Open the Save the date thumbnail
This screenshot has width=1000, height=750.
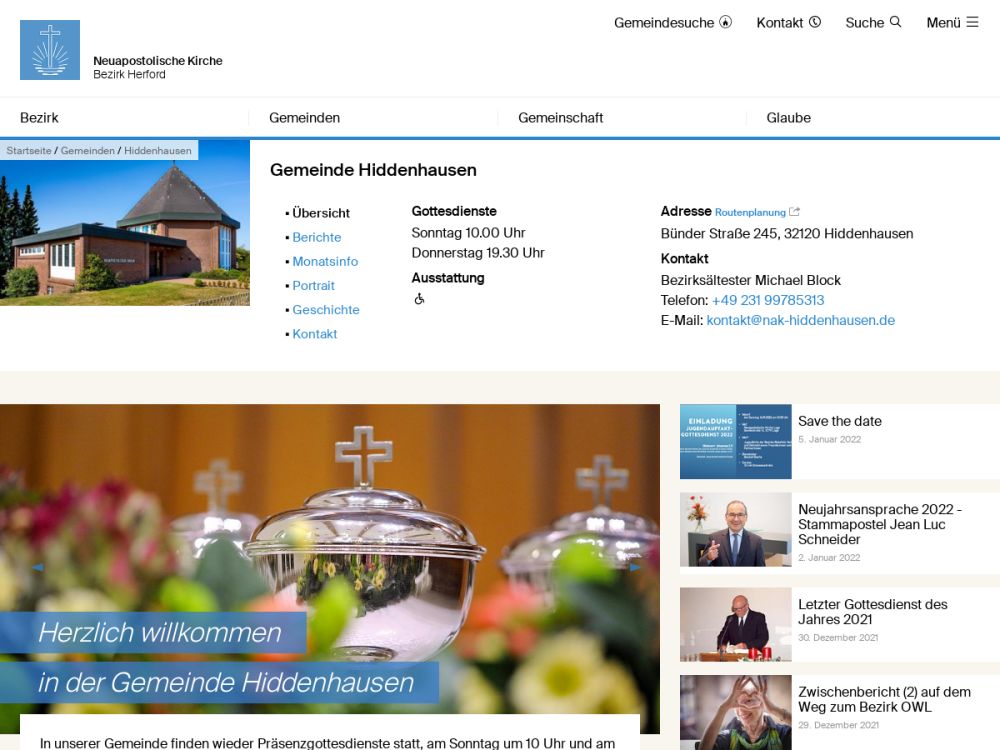click(x=735, y=441)
